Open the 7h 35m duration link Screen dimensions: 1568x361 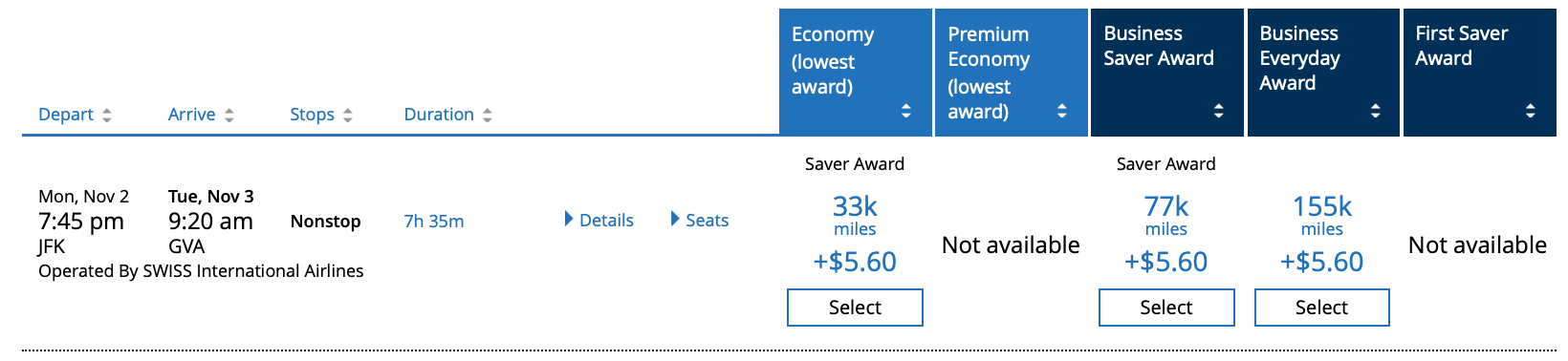point(434,221)
